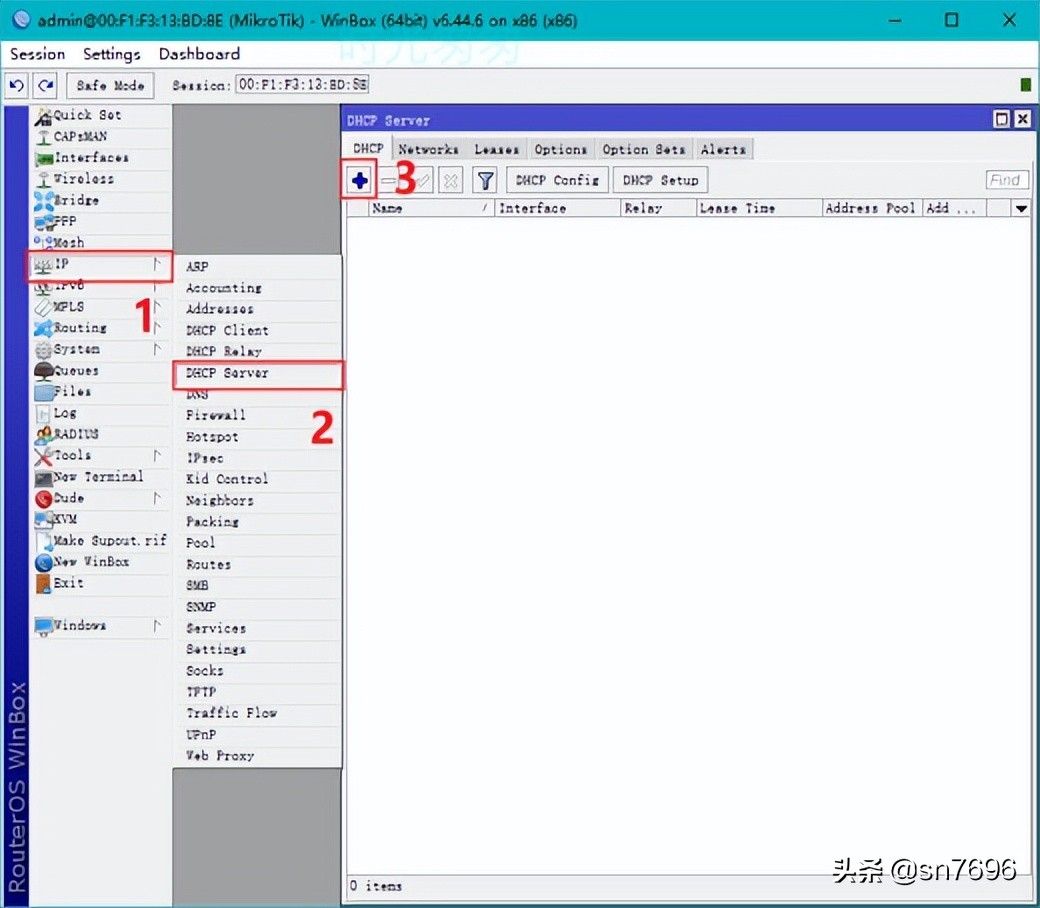Image resolution: width=1040 pixels, height=908 pixels.
Task: Click the DHCP Setup button
Action: click(661, 180)
